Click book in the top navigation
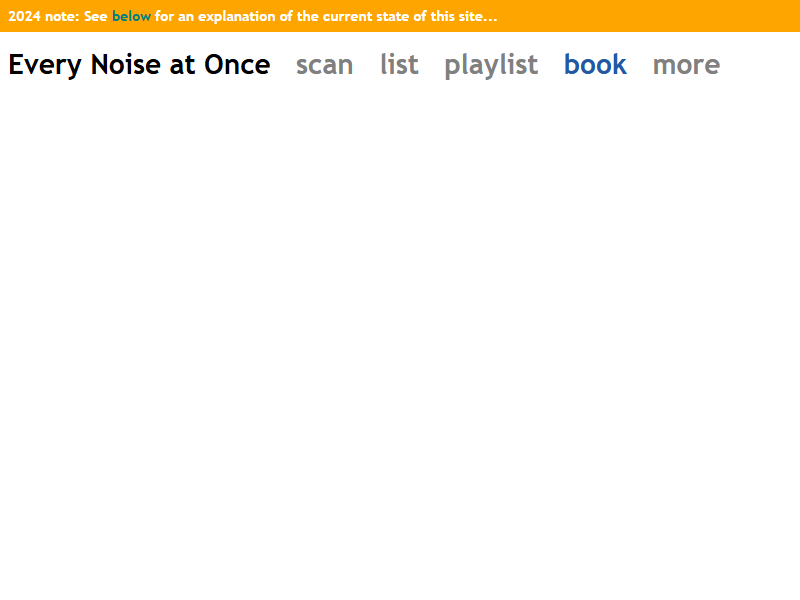Viewport: 800px width, 600px height. pos(595,65)
